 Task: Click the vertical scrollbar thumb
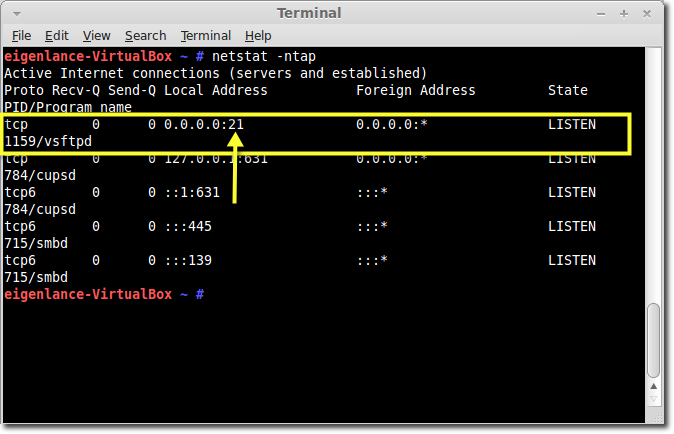tap(654, 340)
